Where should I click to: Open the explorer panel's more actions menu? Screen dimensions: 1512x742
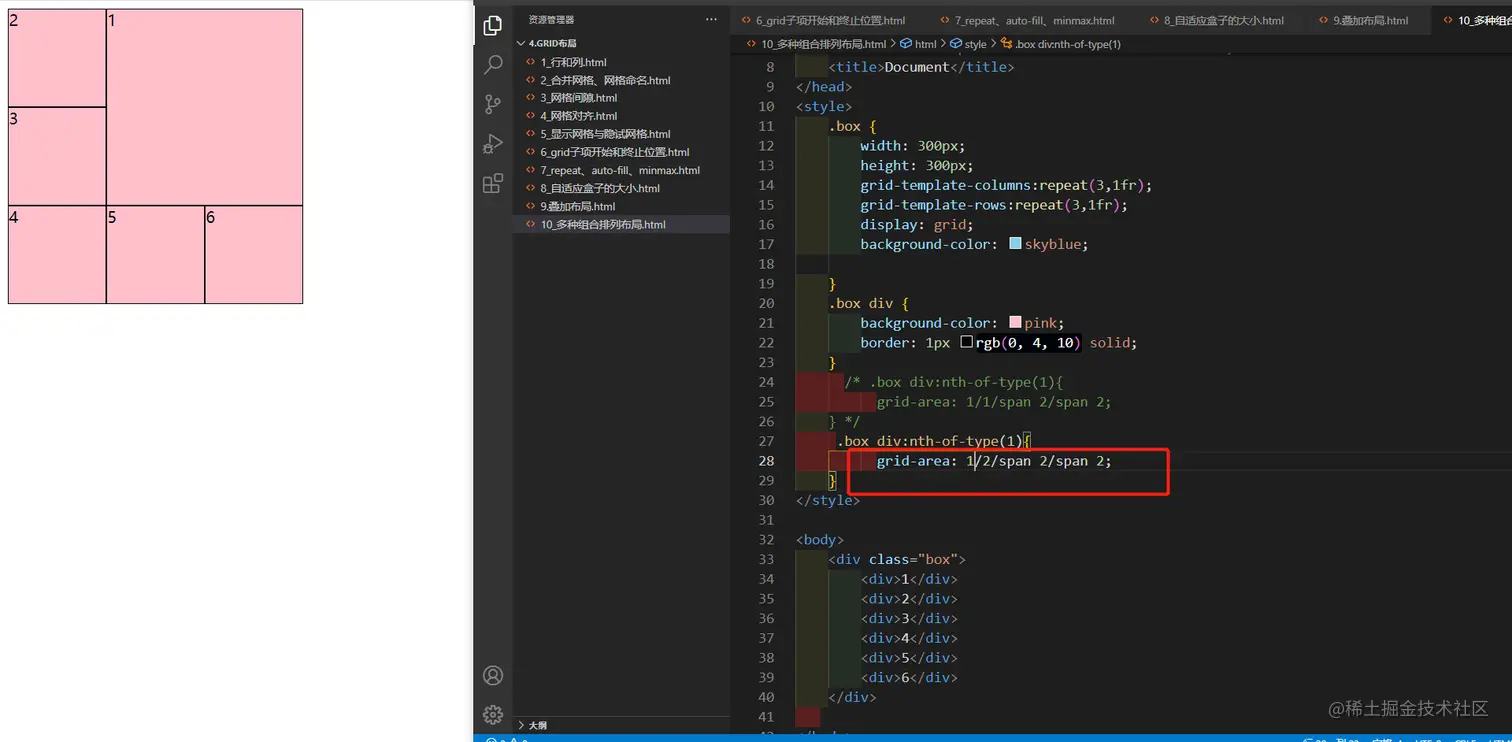point(711,19)
